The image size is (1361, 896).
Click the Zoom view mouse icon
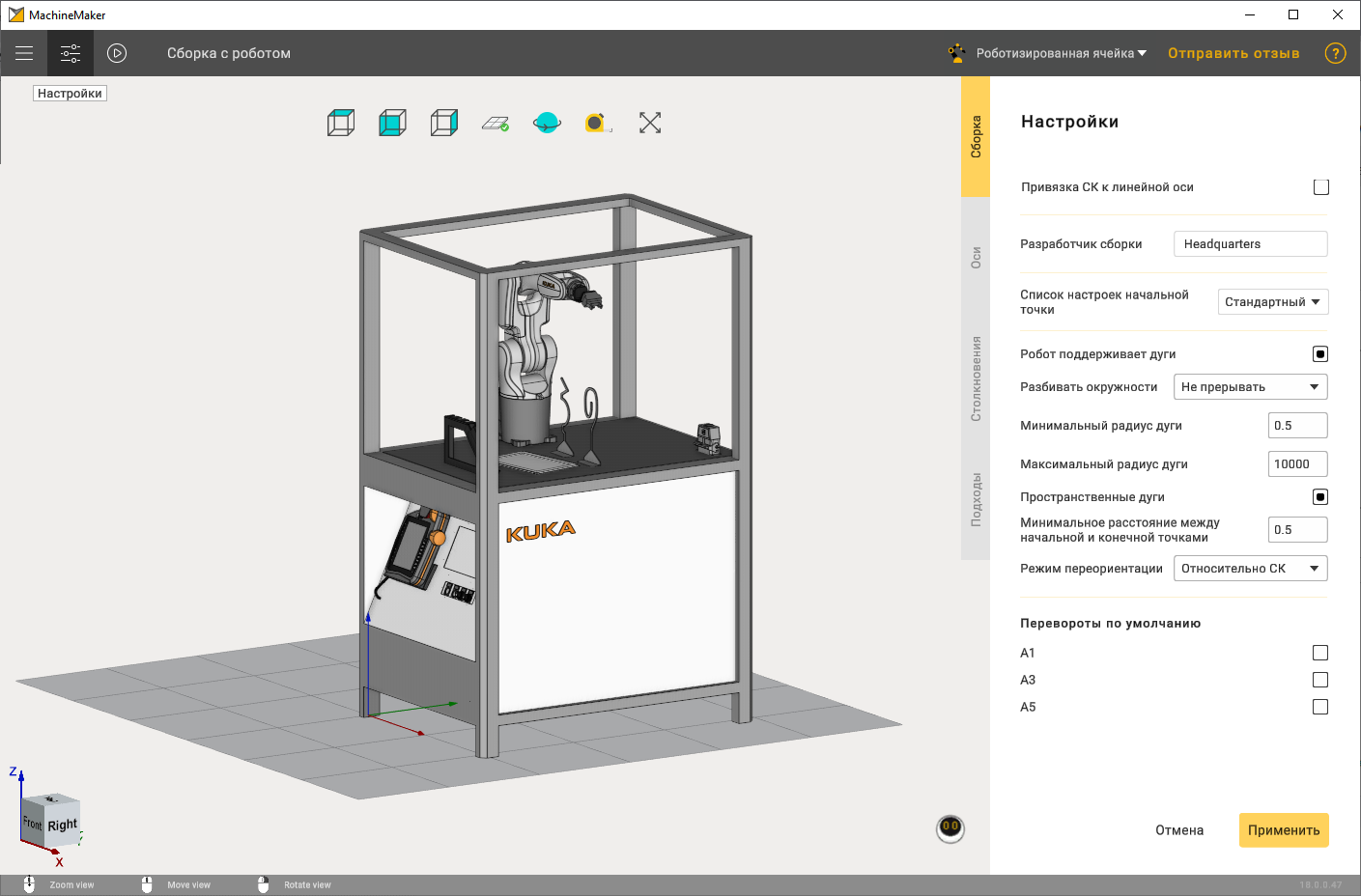point(29,884)
